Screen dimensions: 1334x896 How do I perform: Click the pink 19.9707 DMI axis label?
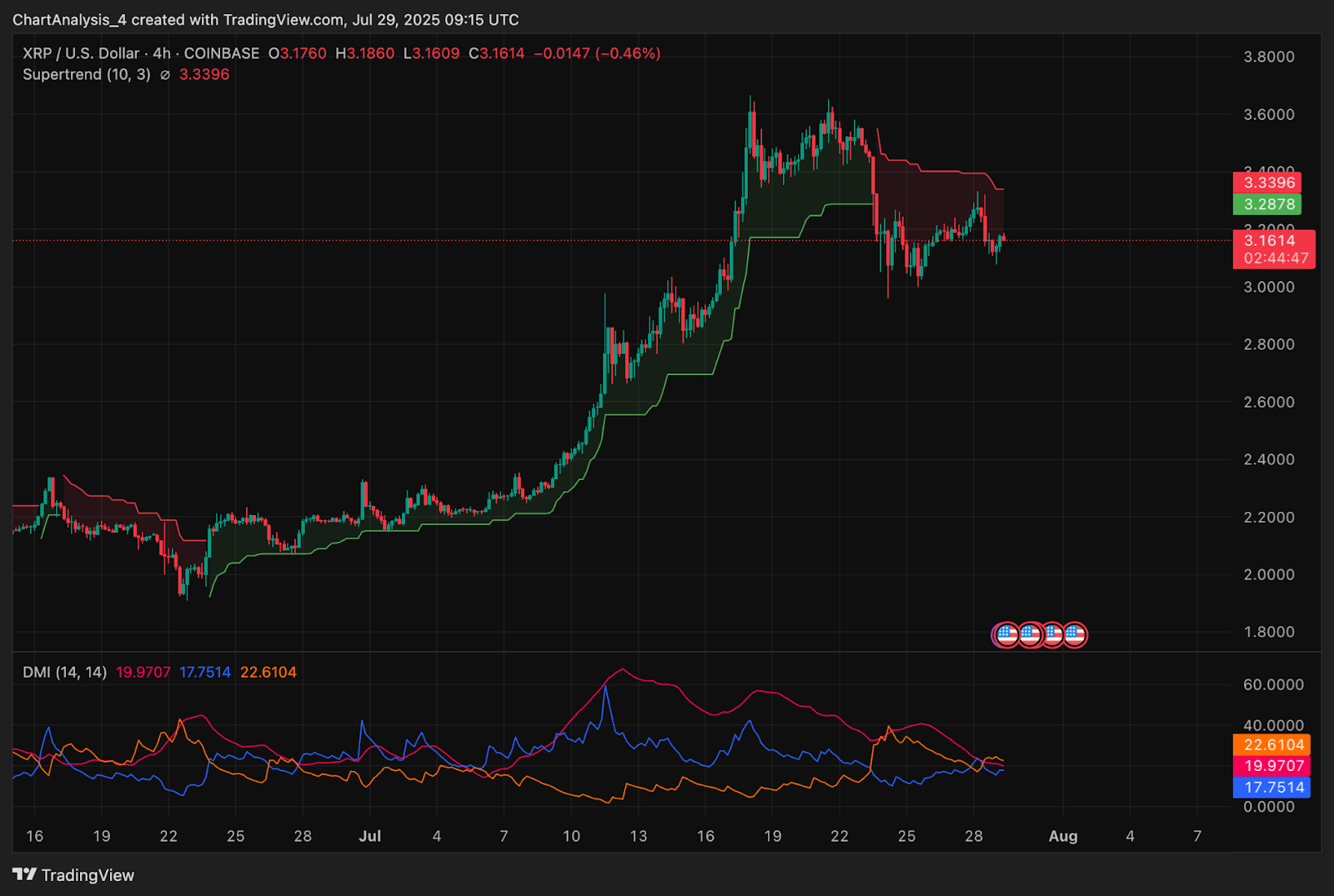tap(1272, 766)
